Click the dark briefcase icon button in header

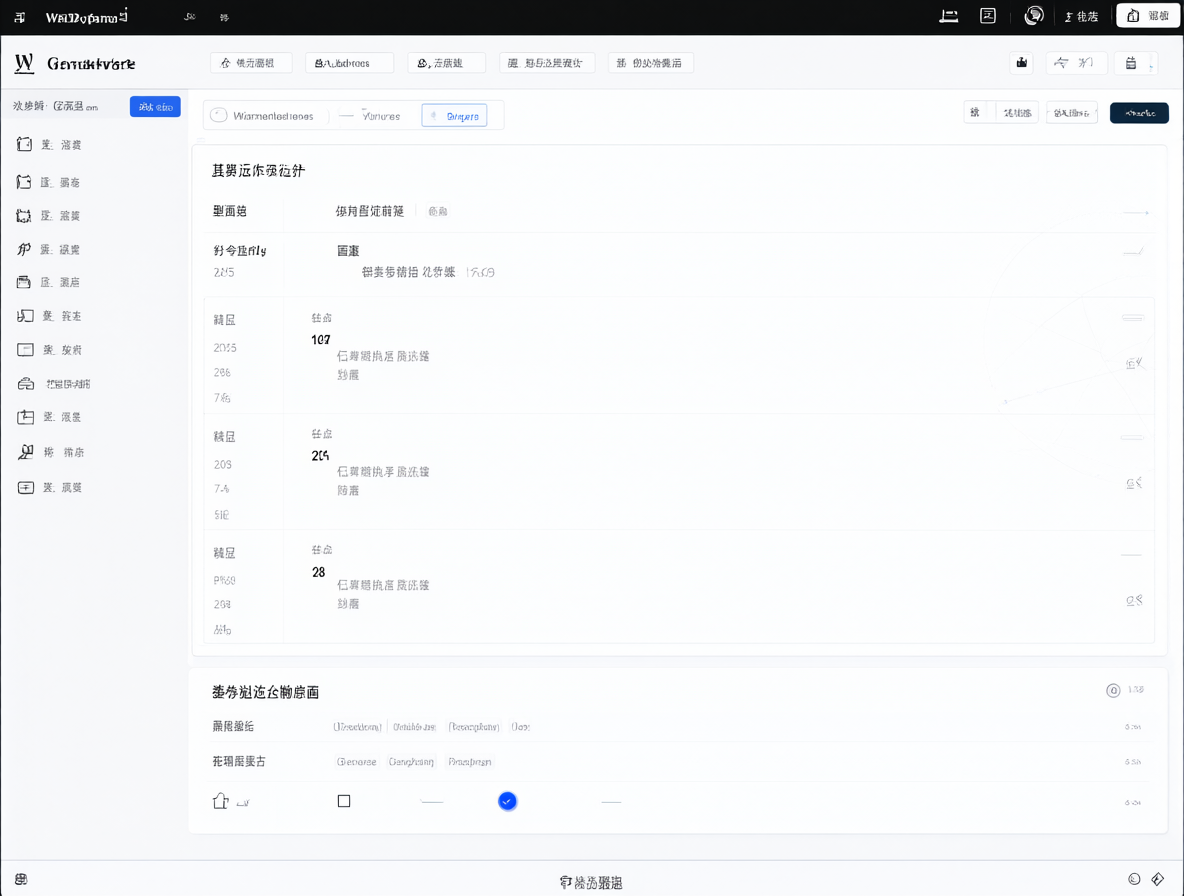1022,63
